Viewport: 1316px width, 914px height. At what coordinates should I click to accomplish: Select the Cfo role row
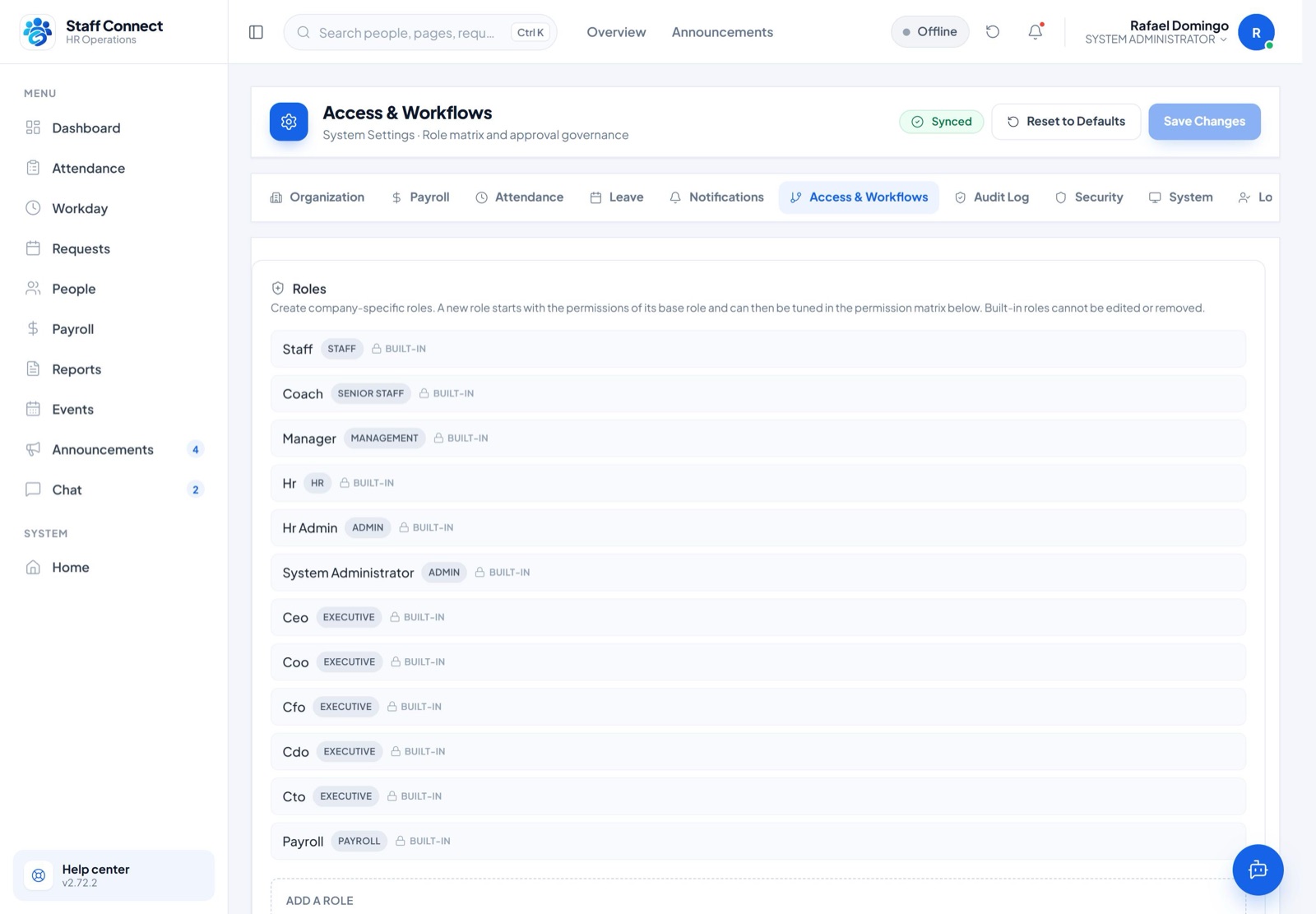(x=758, y=707)
